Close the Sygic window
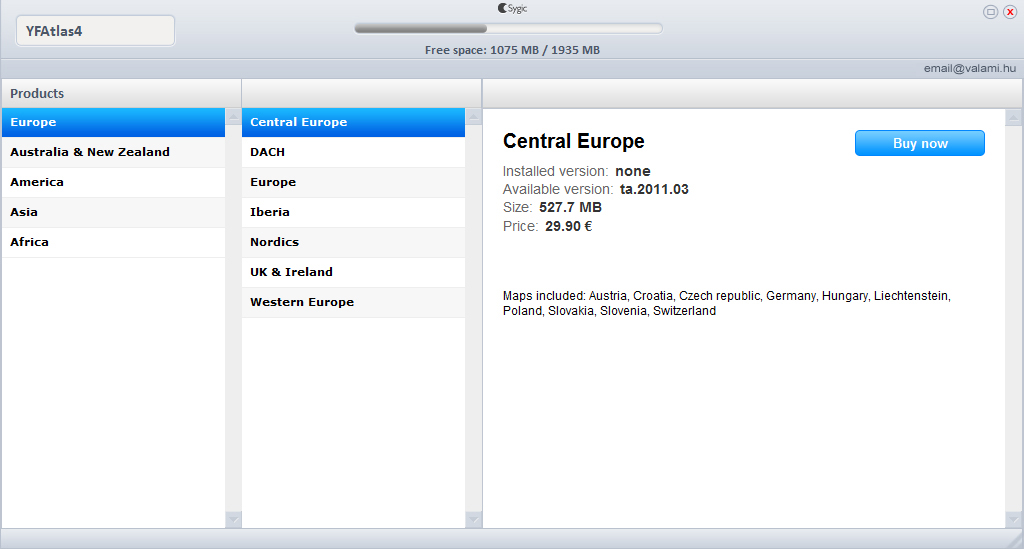 (x=1010, y=12)
